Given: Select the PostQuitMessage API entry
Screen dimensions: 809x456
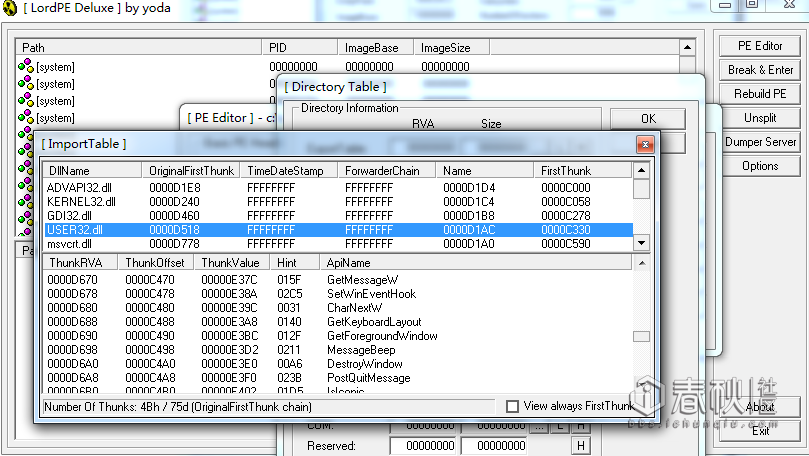Looking at the screenshot, I should (338, 378).
